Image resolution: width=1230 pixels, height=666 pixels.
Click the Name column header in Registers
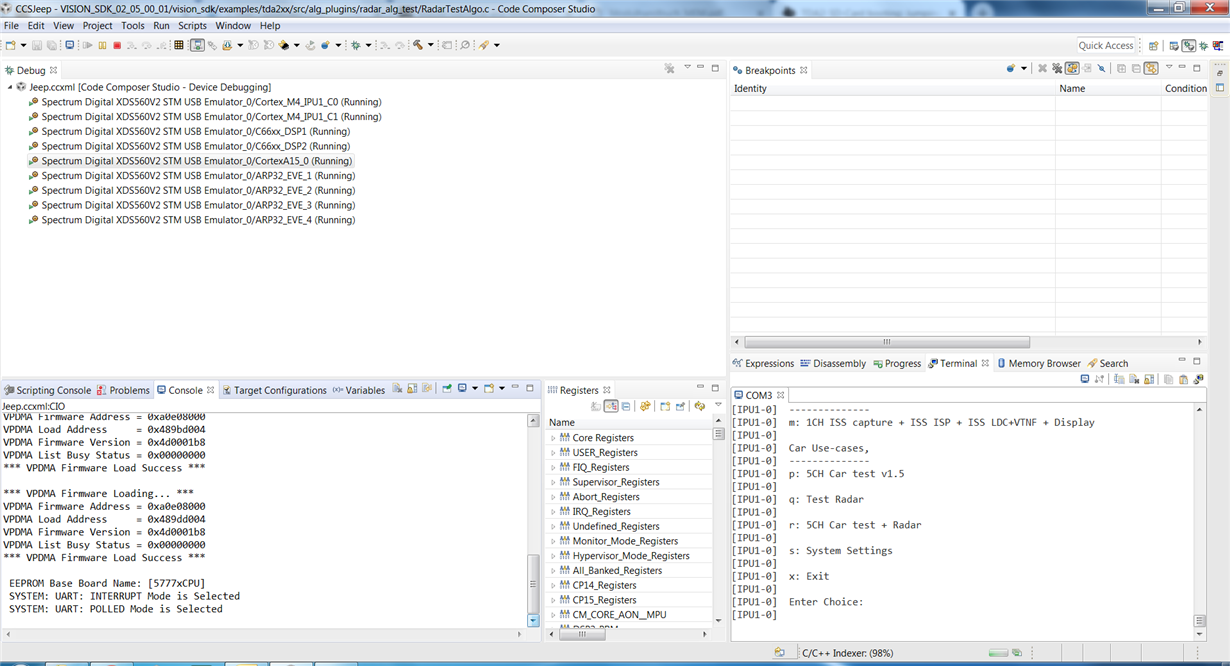629,422
